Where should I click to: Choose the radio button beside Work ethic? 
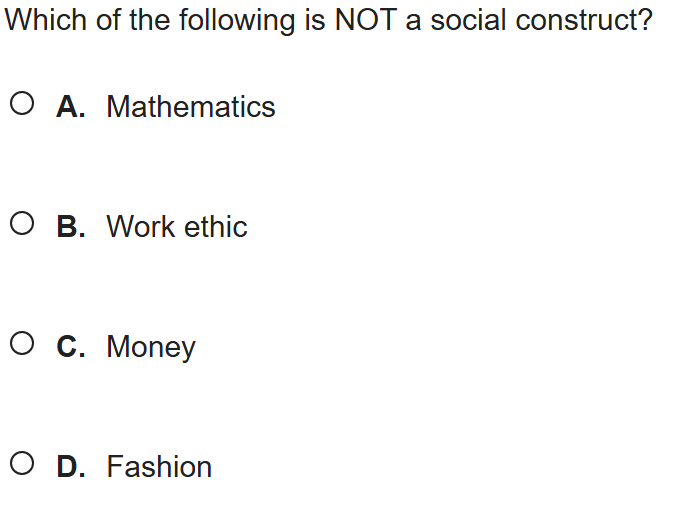(26, 226)
